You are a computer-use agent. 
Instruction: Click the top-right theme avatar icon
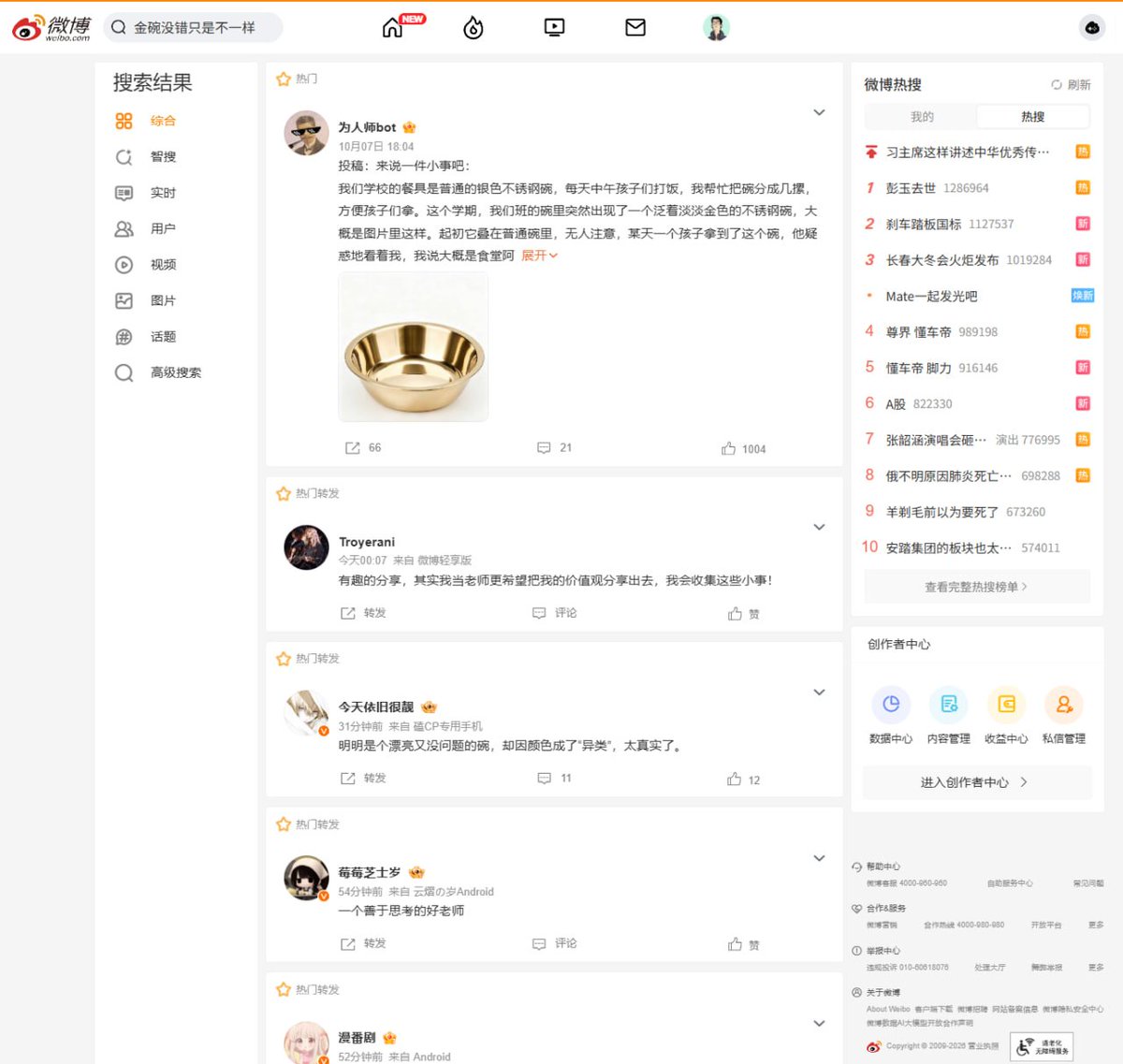(1092, 28)
